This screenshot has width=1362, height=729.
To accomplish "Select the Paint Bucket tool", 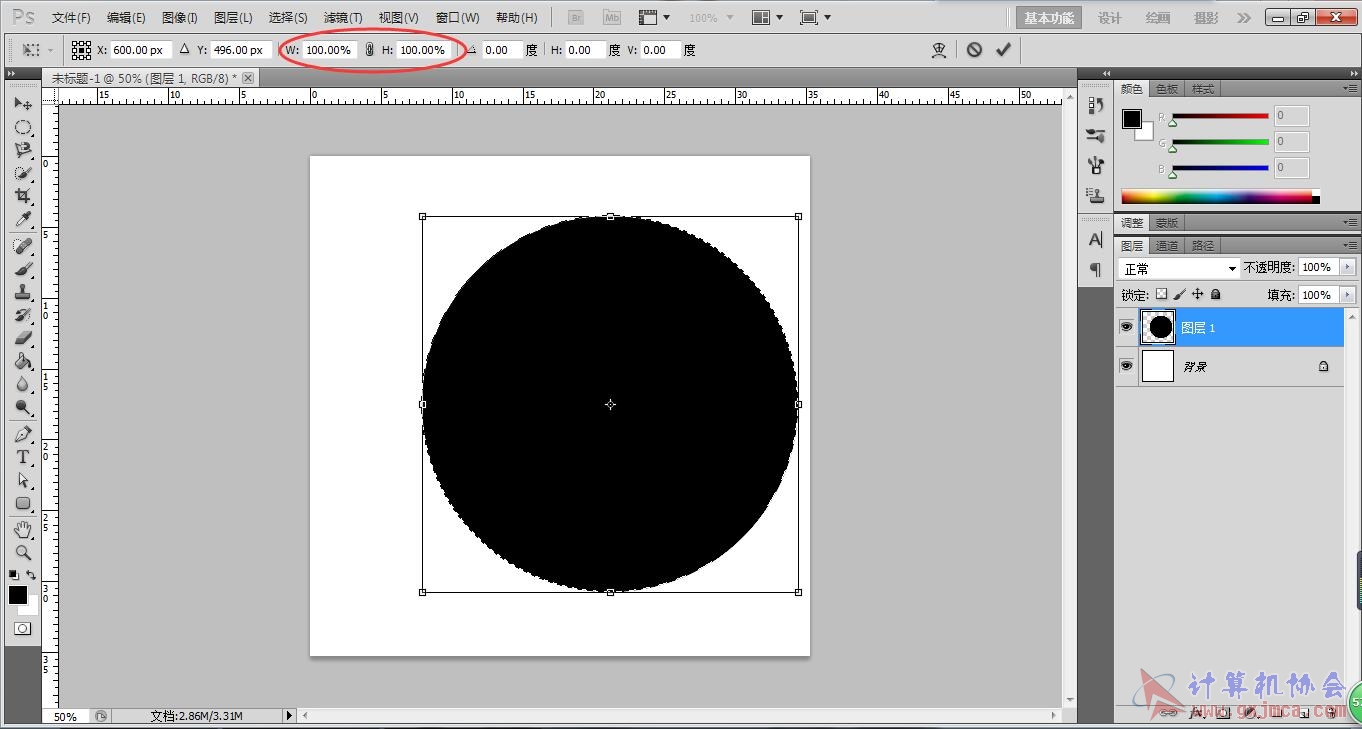I will click(x=22, y=361).
